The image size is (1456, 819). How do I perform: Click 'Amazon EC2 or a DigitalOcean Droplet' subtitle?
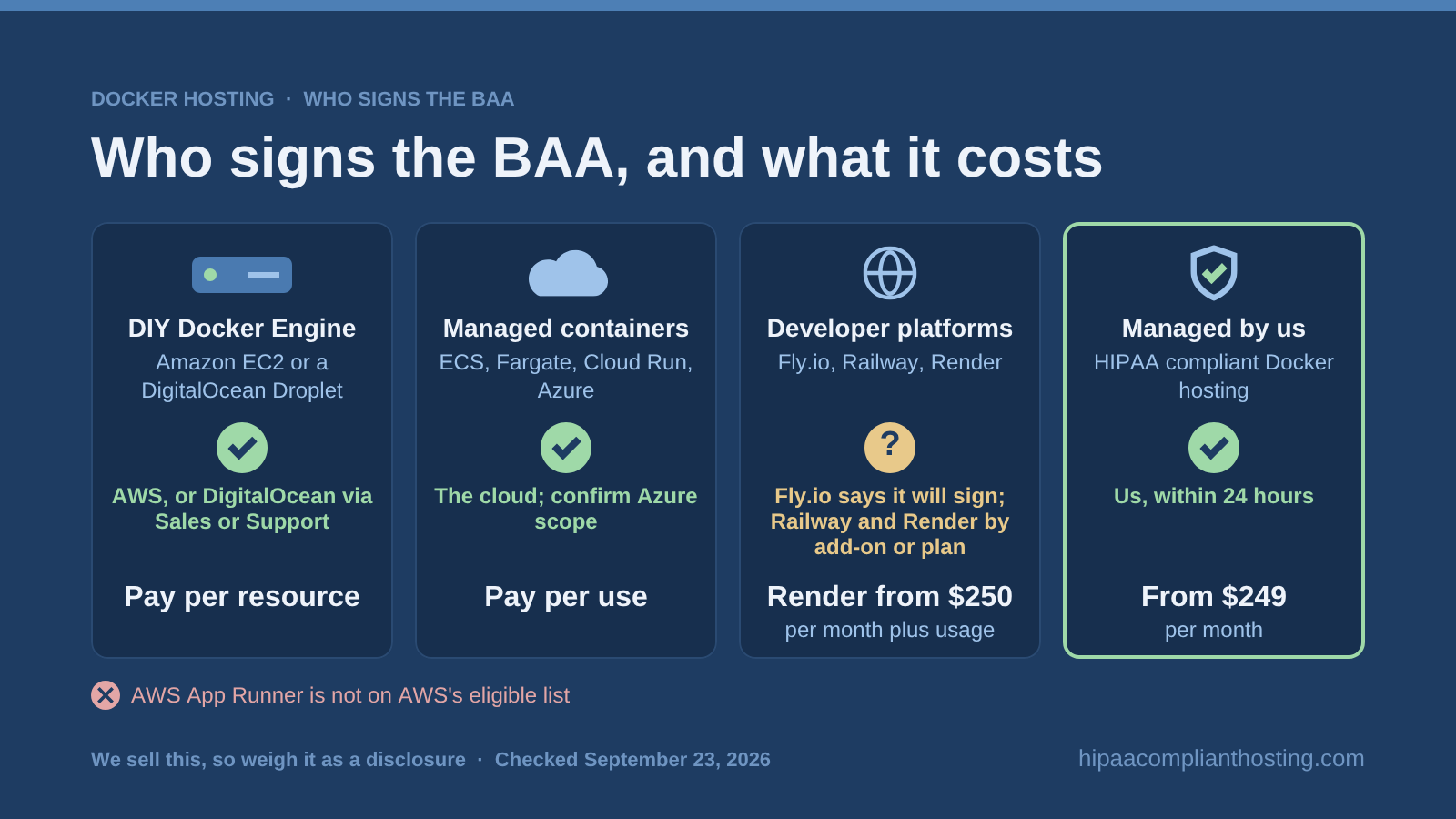[242, 376]
